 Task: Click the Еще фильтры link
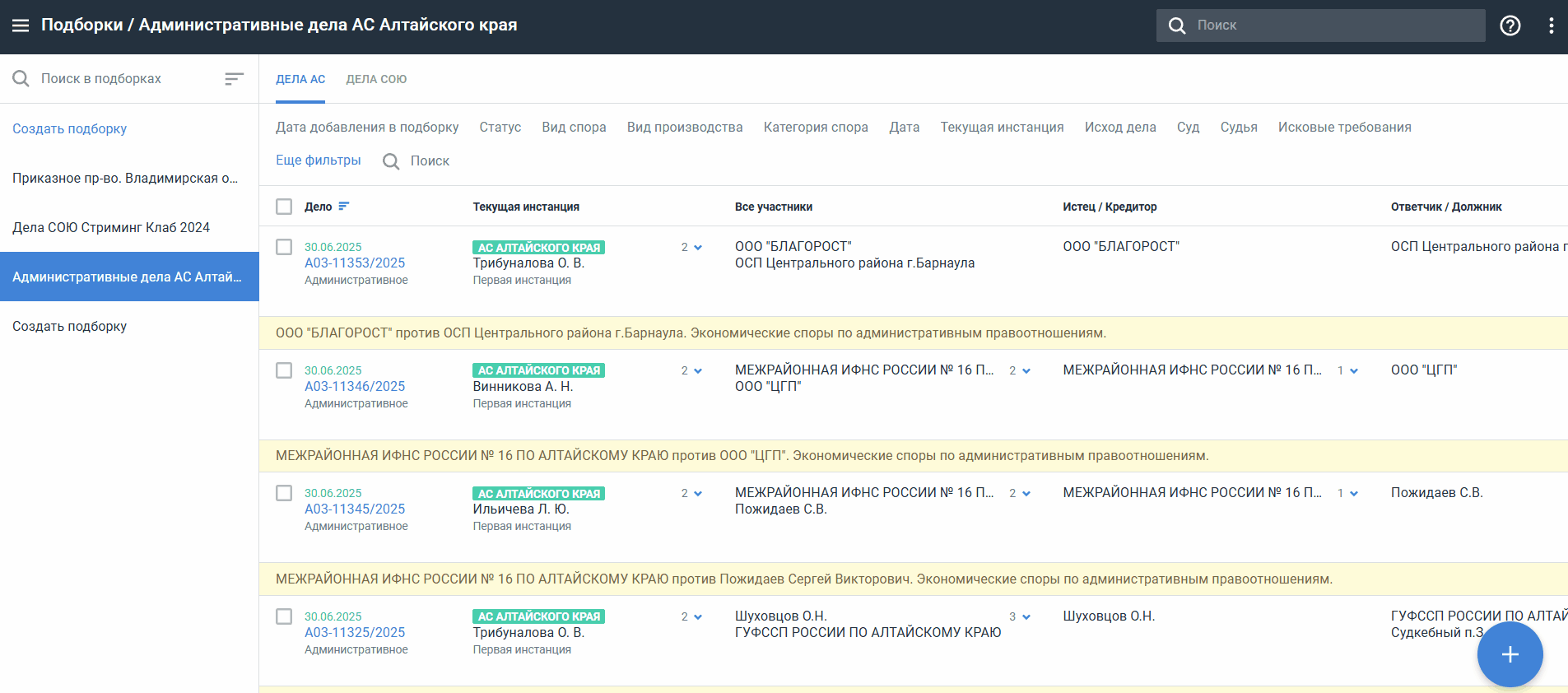point(318,160)
